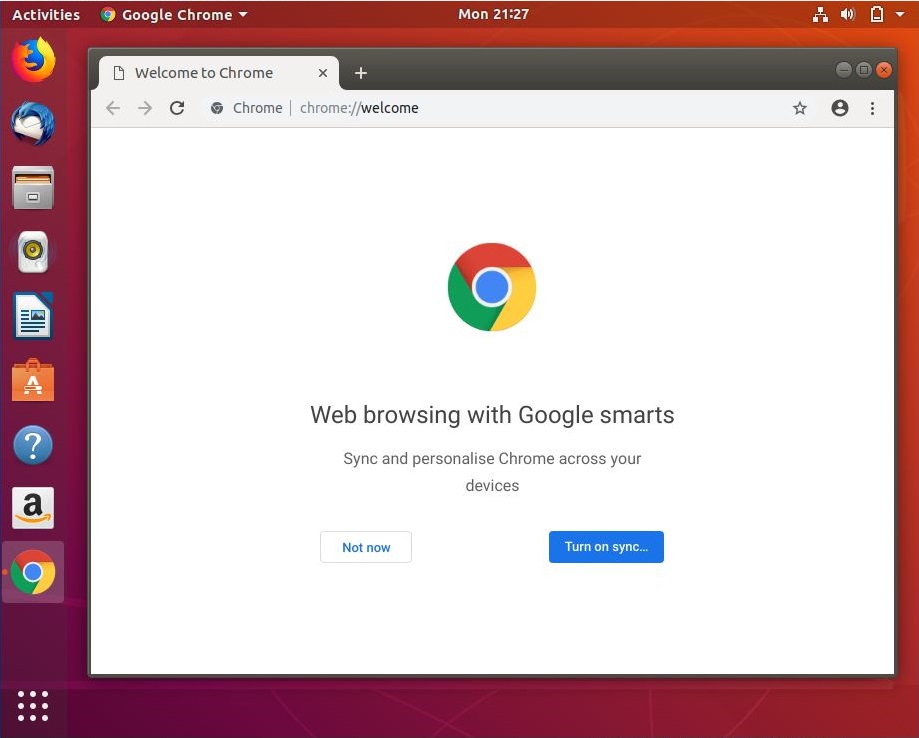The image size is (919, 738).
Task: Click the 'Web browsing with Google smarts' heading
Action: (492, 415)
